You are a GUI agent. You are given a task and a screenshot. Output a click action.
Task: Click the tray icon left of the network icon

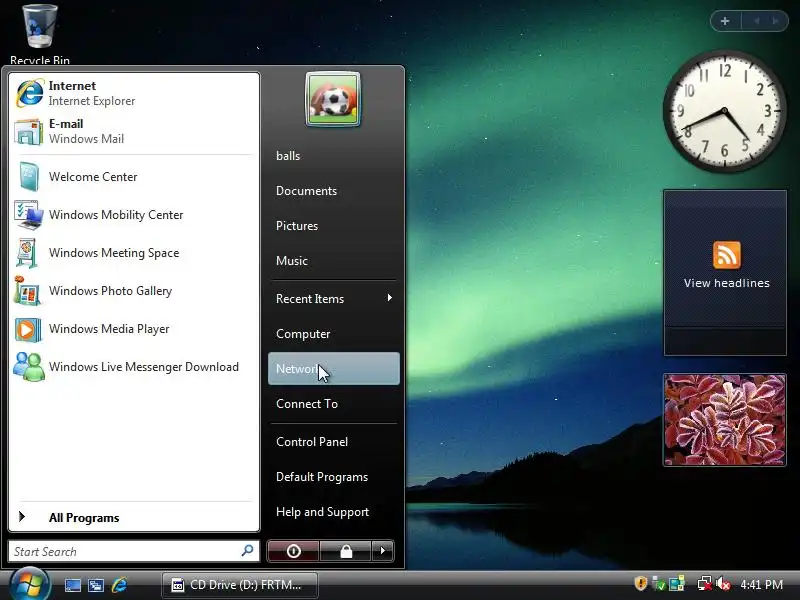pyautogui.click(x=677, y=583)
